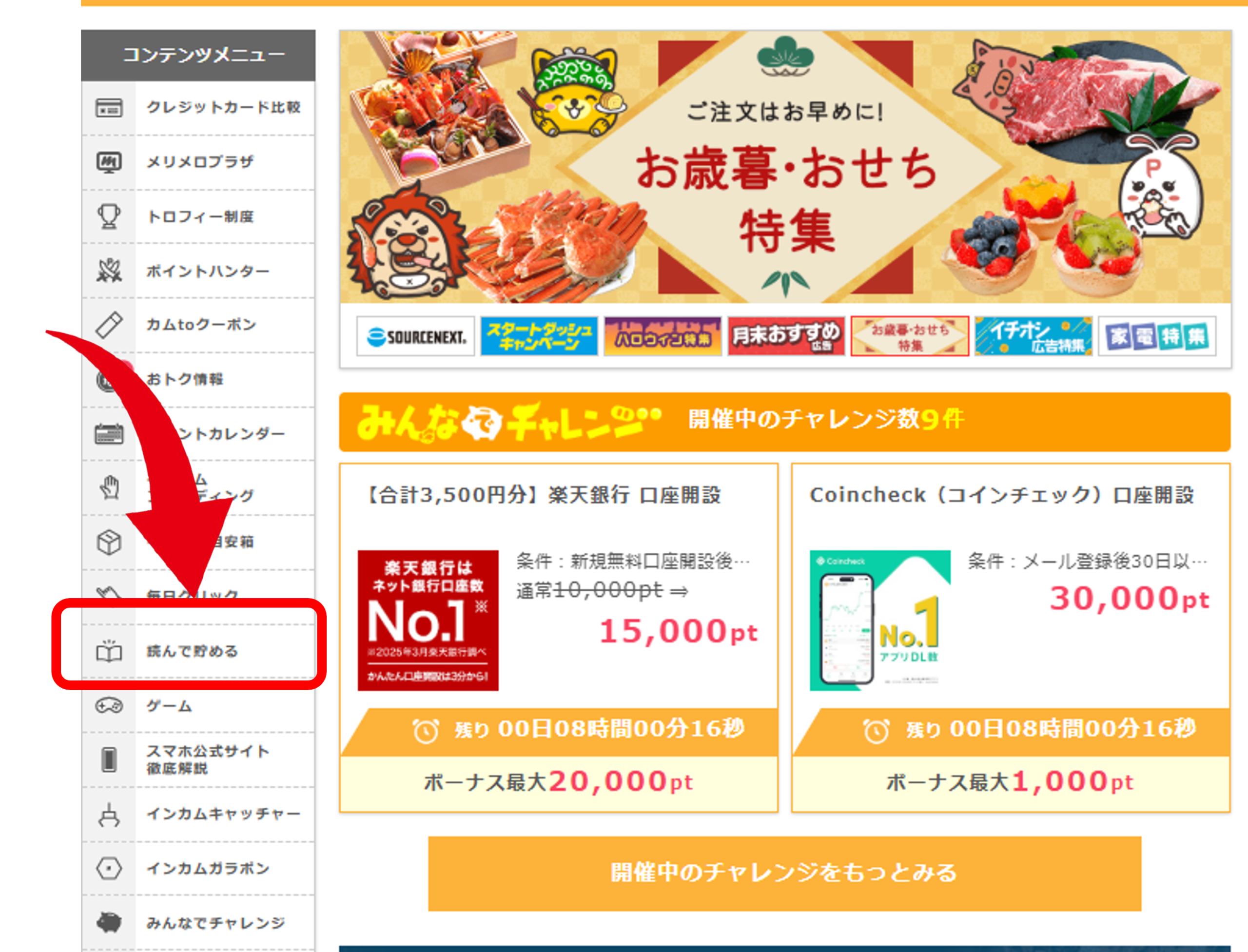The width and height of the screenshot is (1248, 952).
Task: Click the ポイントハンター crossed swords icon
Action: point(109,271)
